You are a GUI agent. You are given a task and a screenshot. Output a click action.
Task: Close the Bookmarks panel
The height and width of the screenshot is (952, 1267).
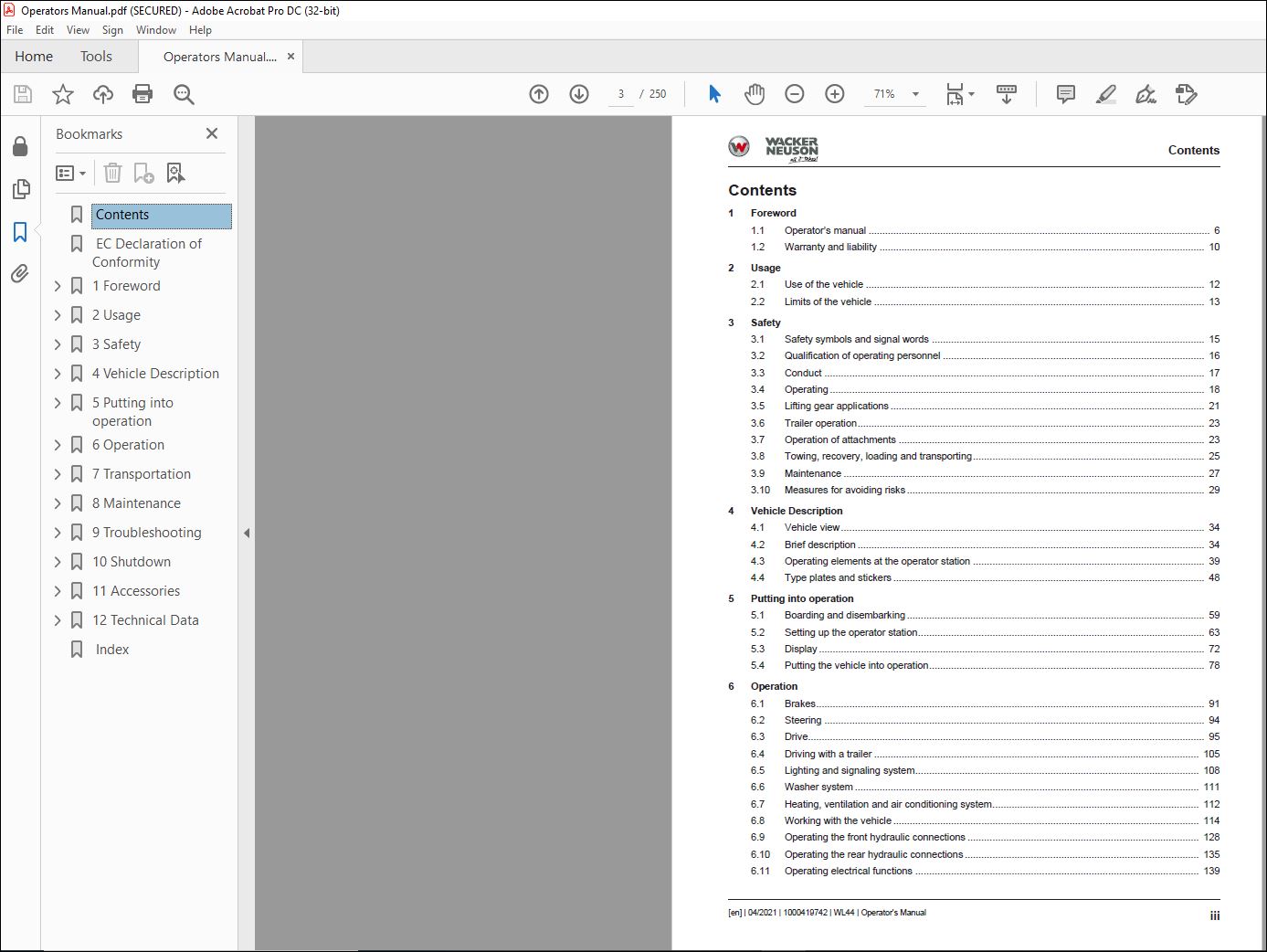click(x=212, y=133)
